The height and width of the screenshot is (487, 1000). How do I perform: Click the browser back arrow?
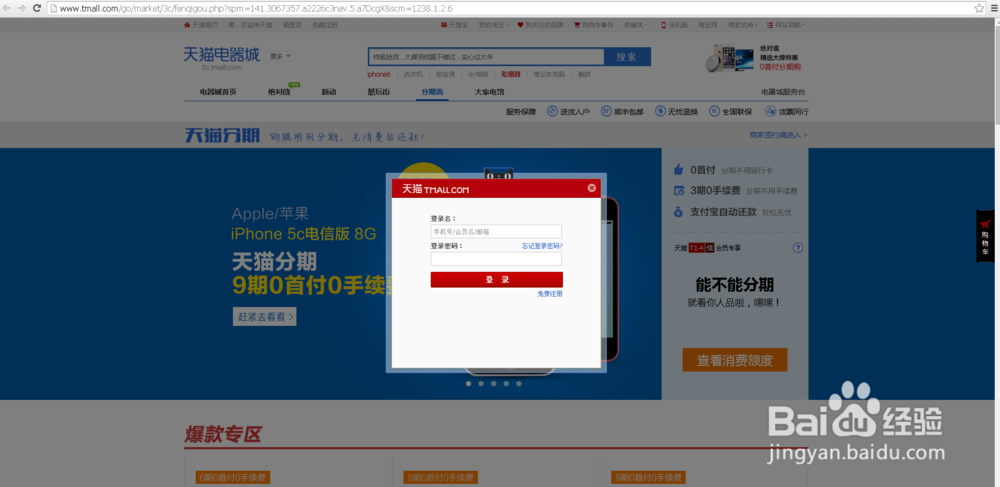click(x=7, y=8)
